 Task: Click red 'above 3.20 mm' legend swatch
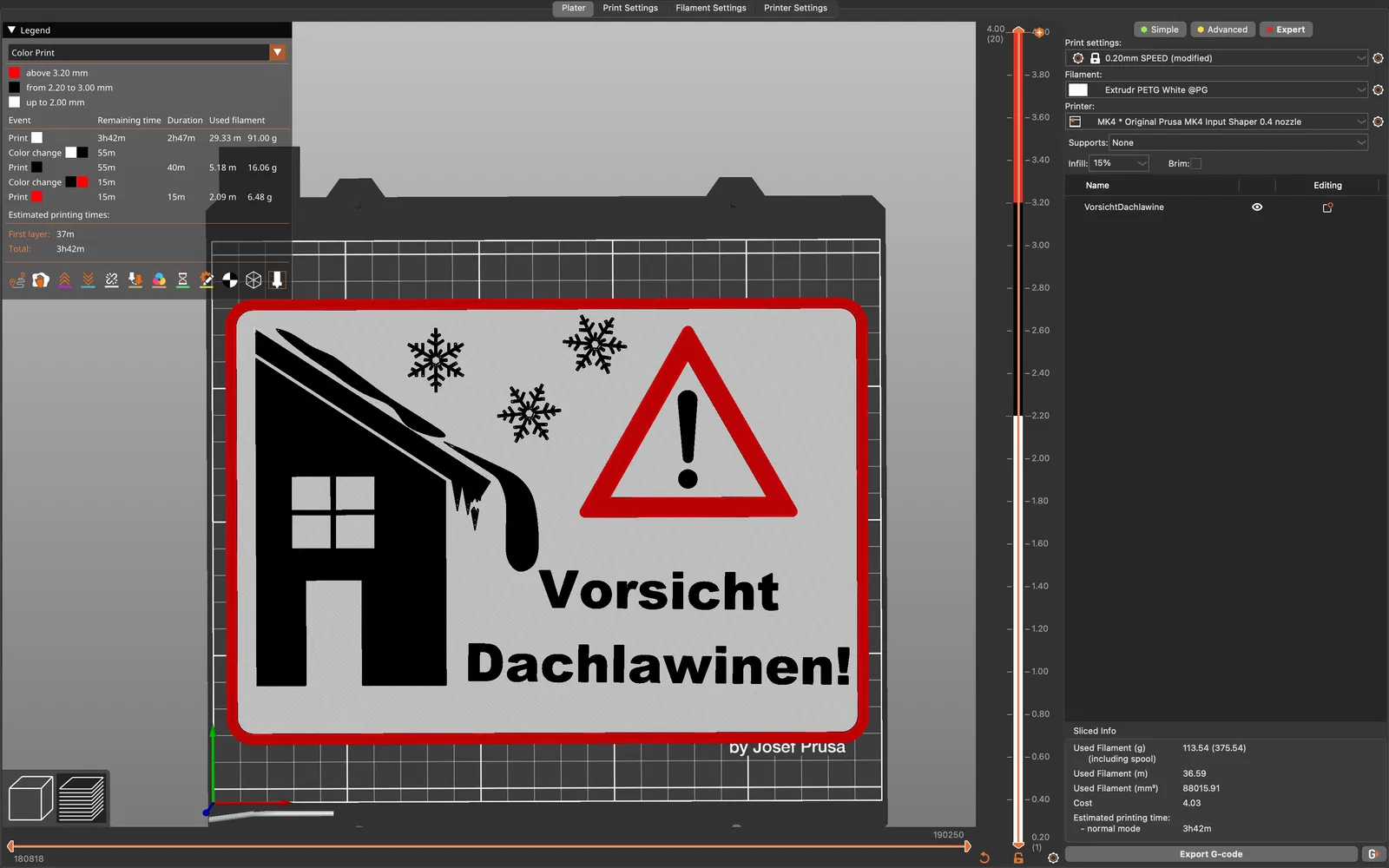14,73
